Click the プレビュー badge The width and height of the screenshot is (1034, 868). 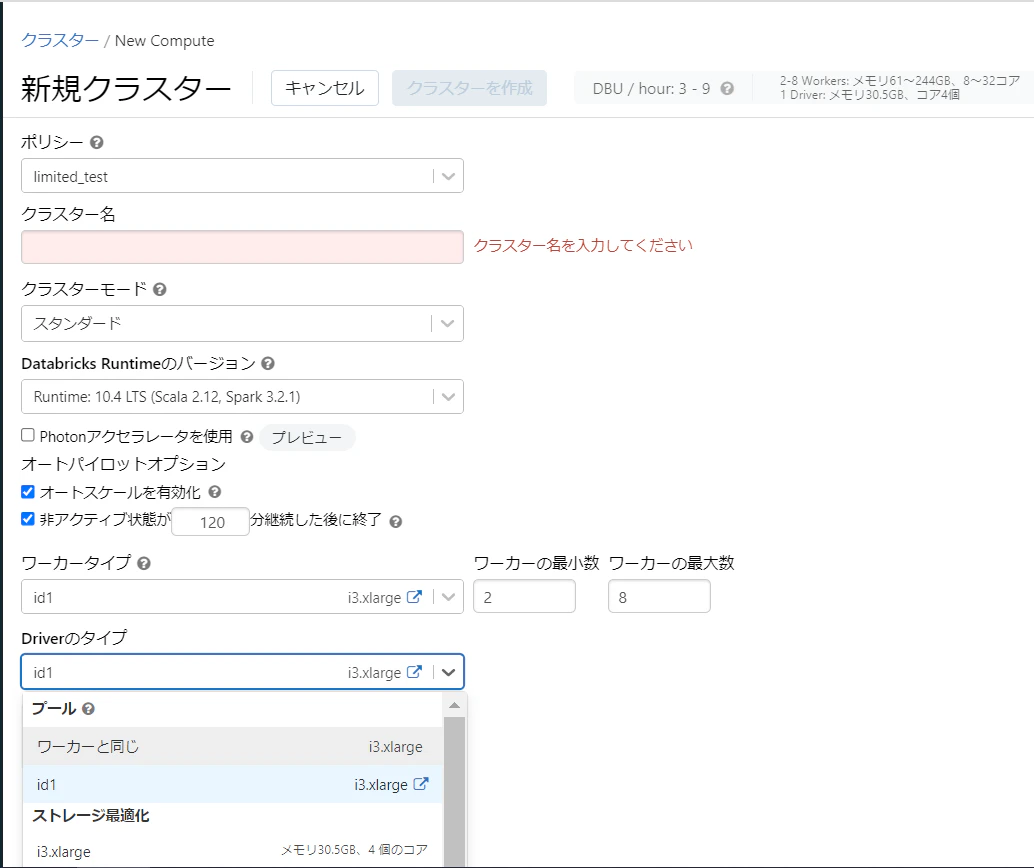point(307,437)
